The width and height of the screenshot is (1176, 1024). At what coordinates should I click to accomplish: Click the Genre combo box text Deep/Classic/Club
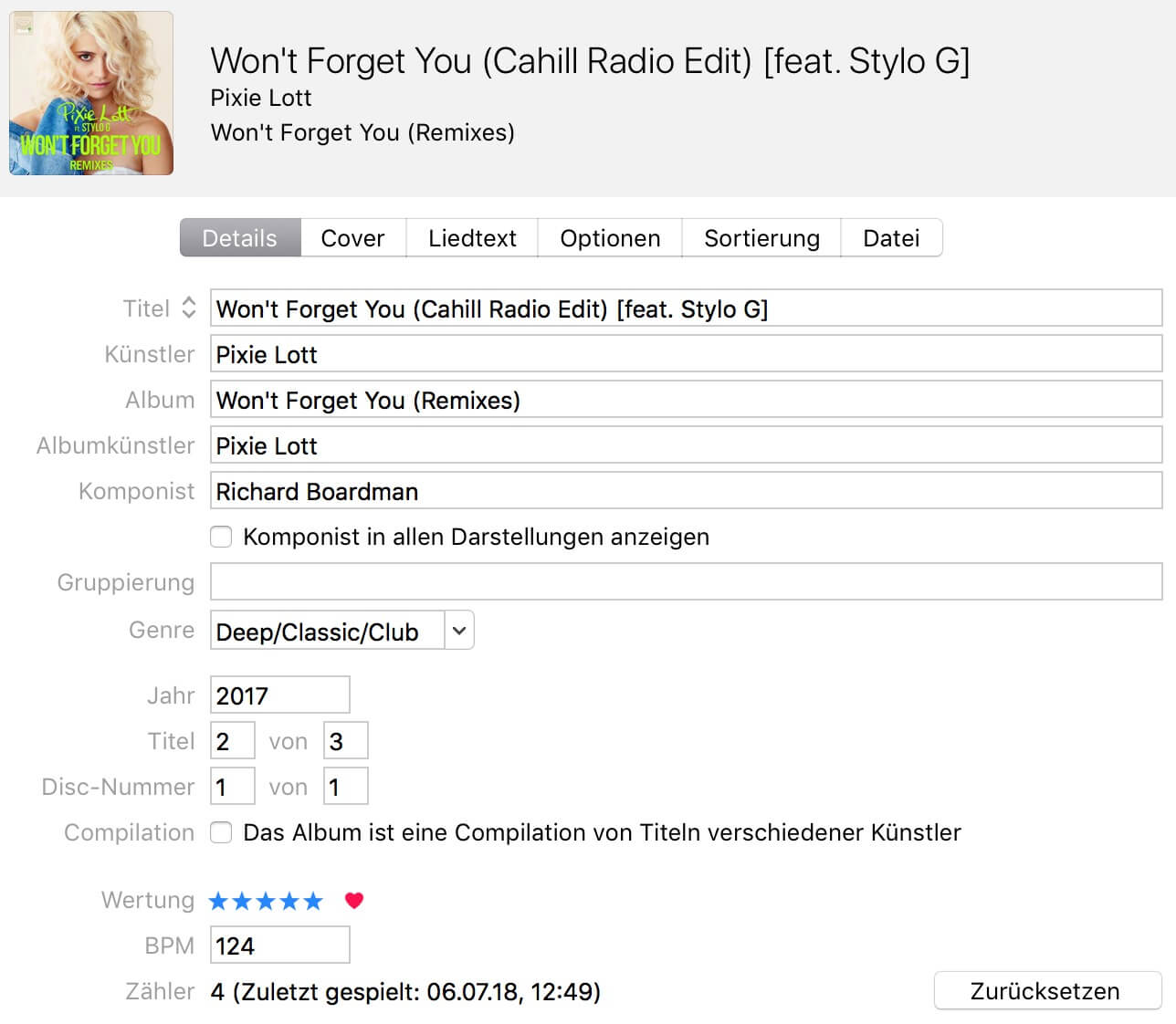[328, 631]
